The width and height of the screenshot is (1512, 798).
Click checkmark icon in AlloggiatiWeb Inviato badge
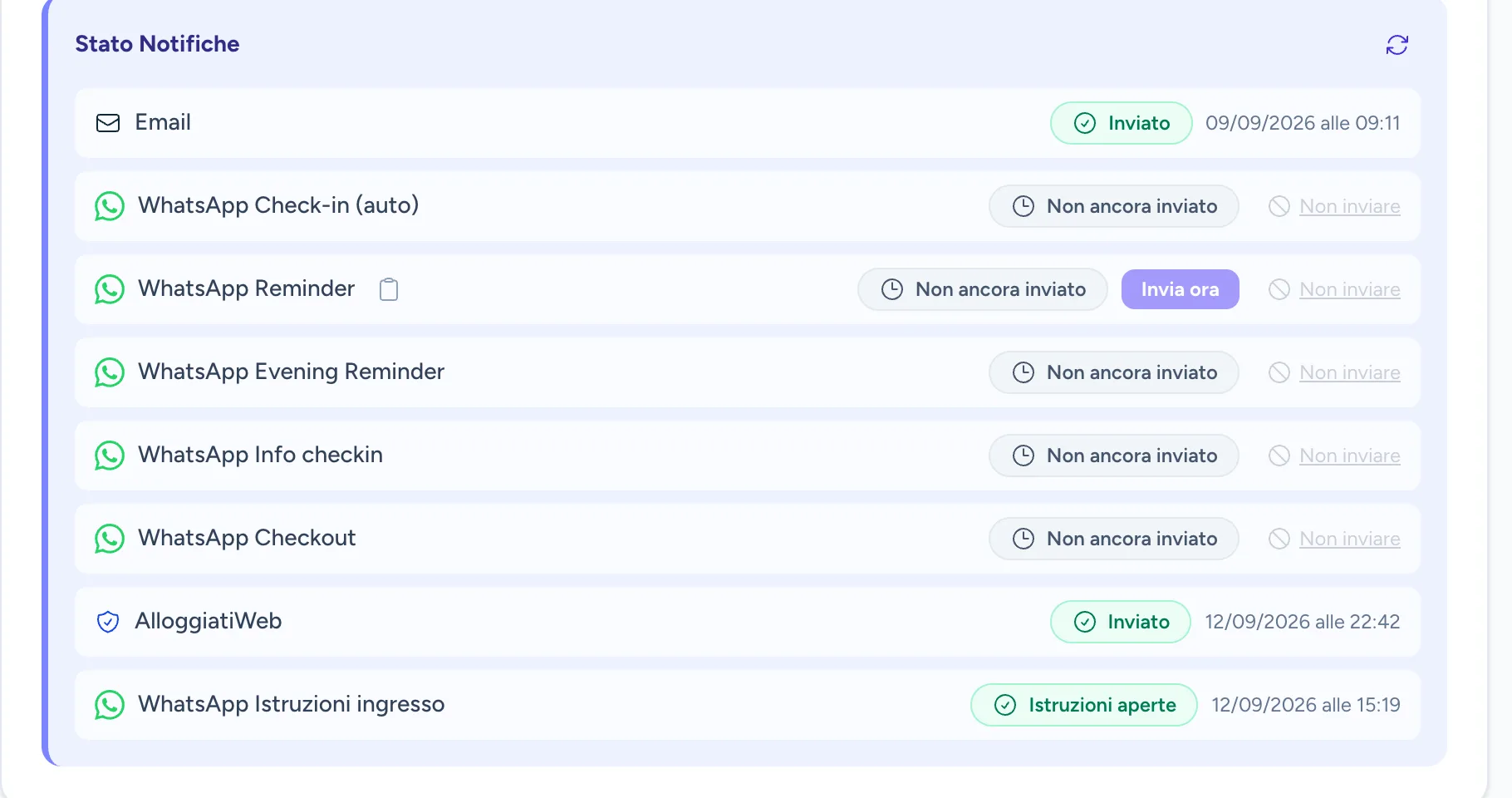1085,622
